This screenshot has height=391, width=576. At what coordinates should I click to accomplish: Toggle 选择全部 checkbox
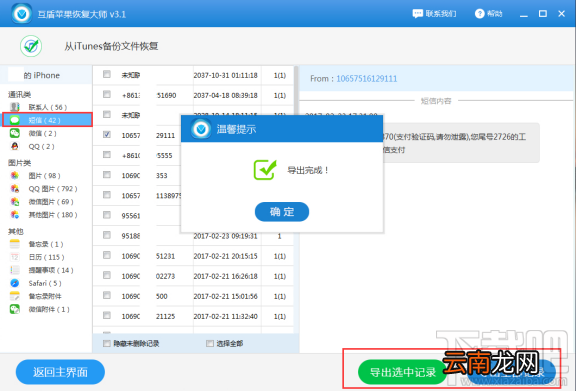(x=210, y=344)
